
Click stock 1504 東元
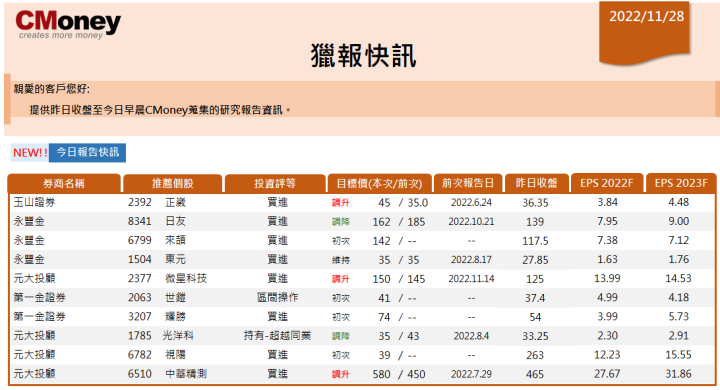click(x=157, y=260)
